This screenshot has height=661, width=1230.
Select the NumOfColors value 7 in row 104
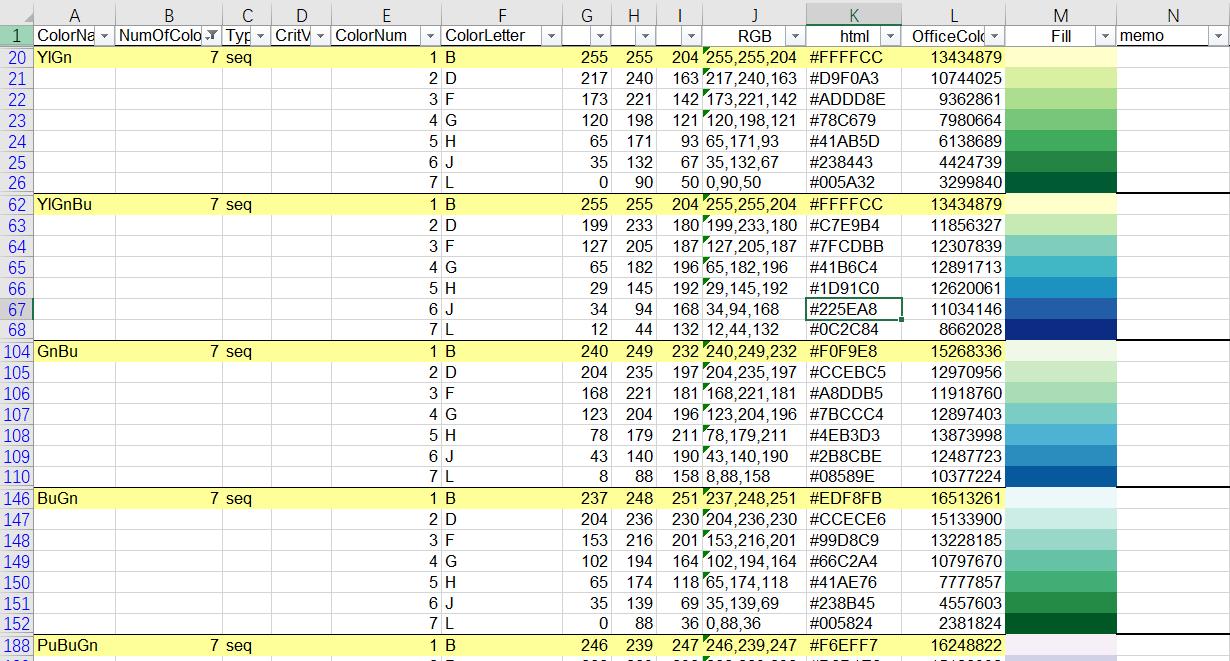tap(169, 351)
